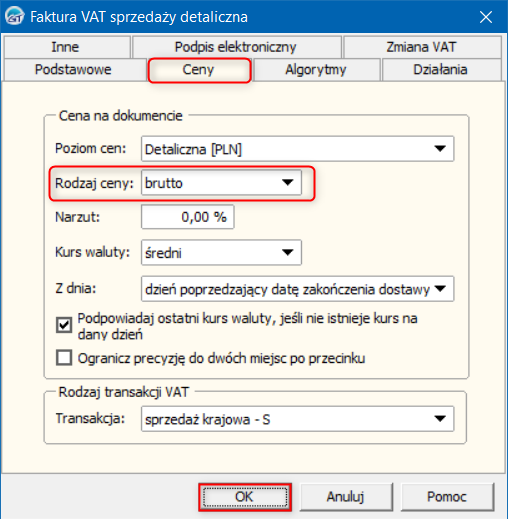Viewport: 508px width, 519px height.
Task: Open the Algorytmy tab
Action: pos(316,70)
